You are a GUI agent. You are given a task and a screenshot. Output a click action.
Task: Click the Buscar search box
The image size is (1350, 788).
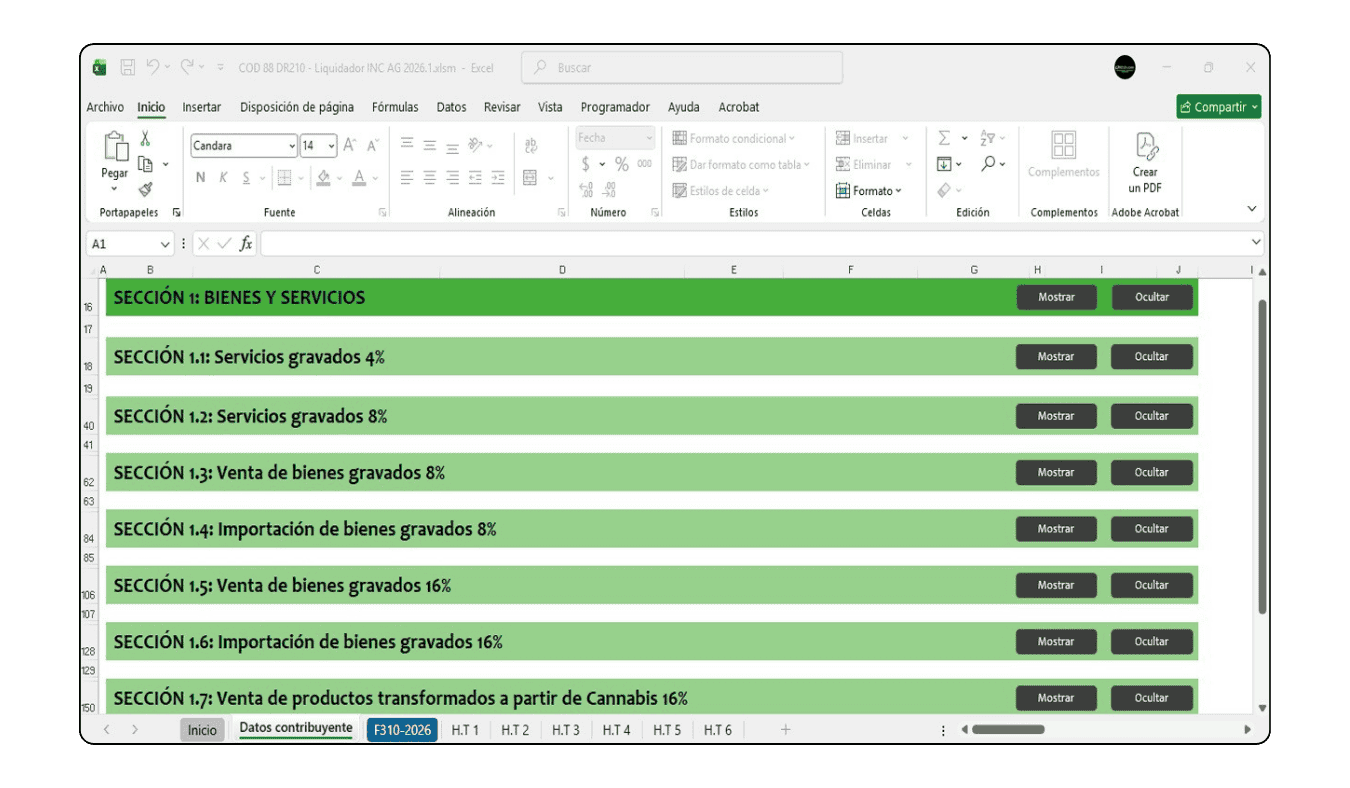682,68
